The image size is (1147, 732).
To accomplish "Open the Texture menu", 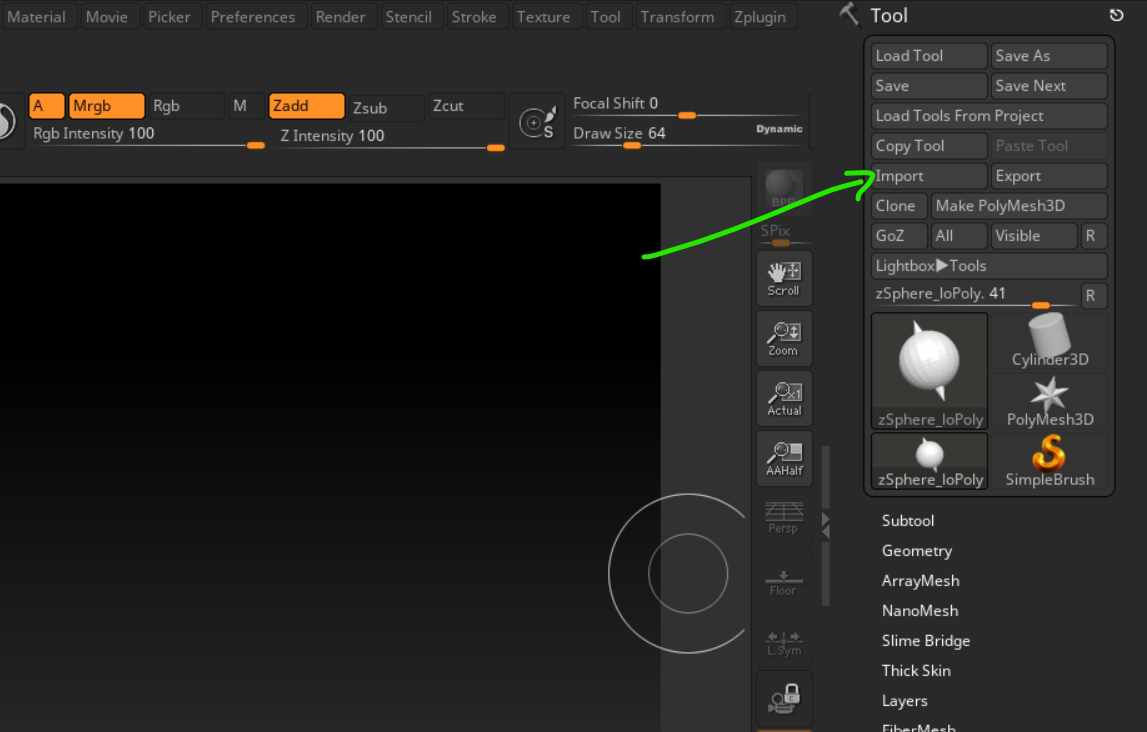I will (x=543, y=17).
